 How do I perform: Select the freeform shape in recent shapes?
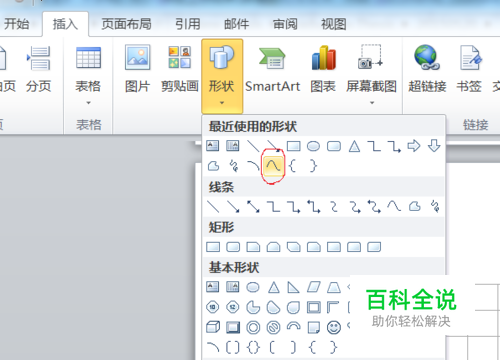213,166
